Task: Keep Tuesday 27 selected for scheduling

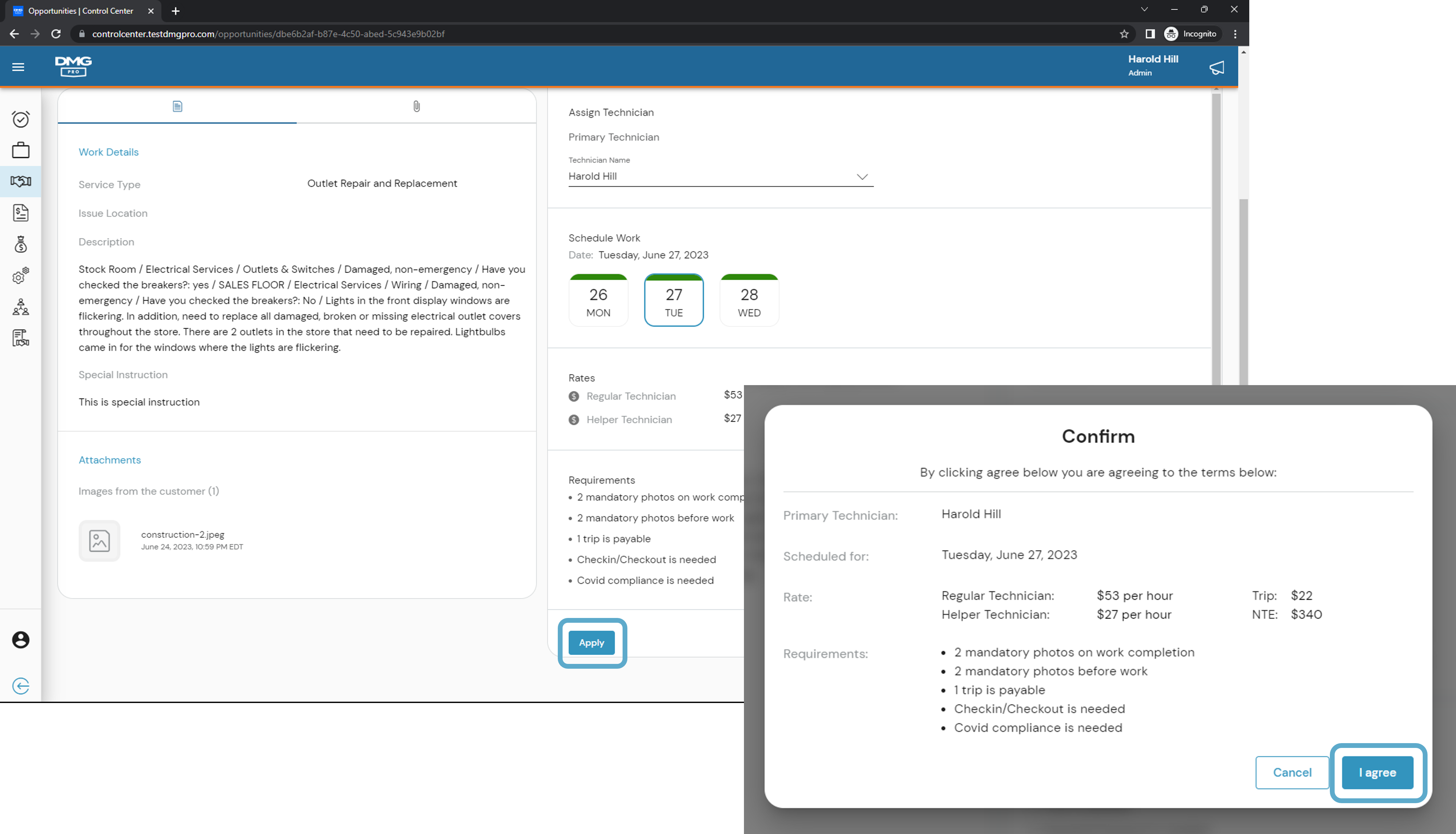Action: (x=674, y=300)
